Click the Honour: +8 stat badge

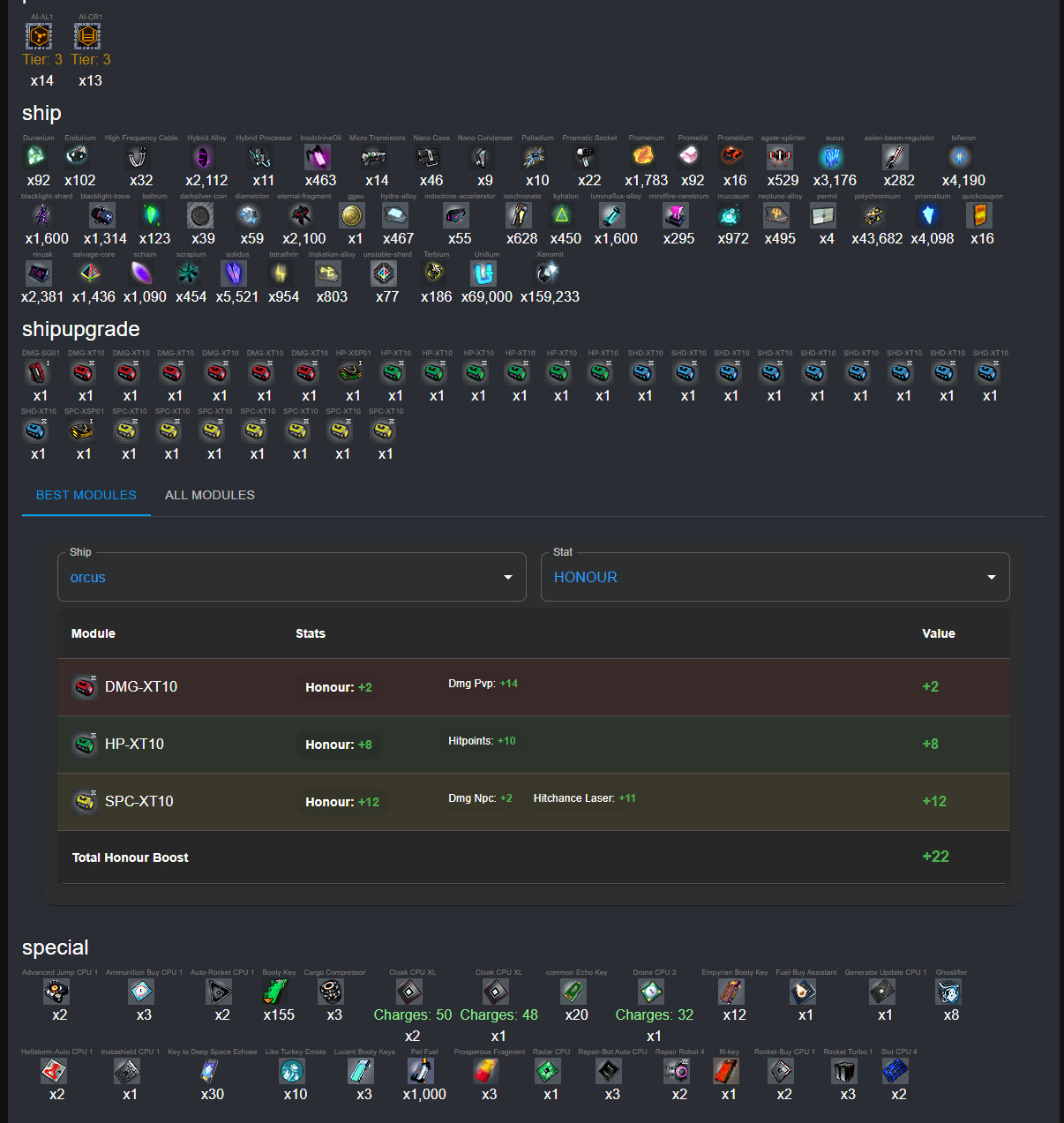click(x=339, y=745)
